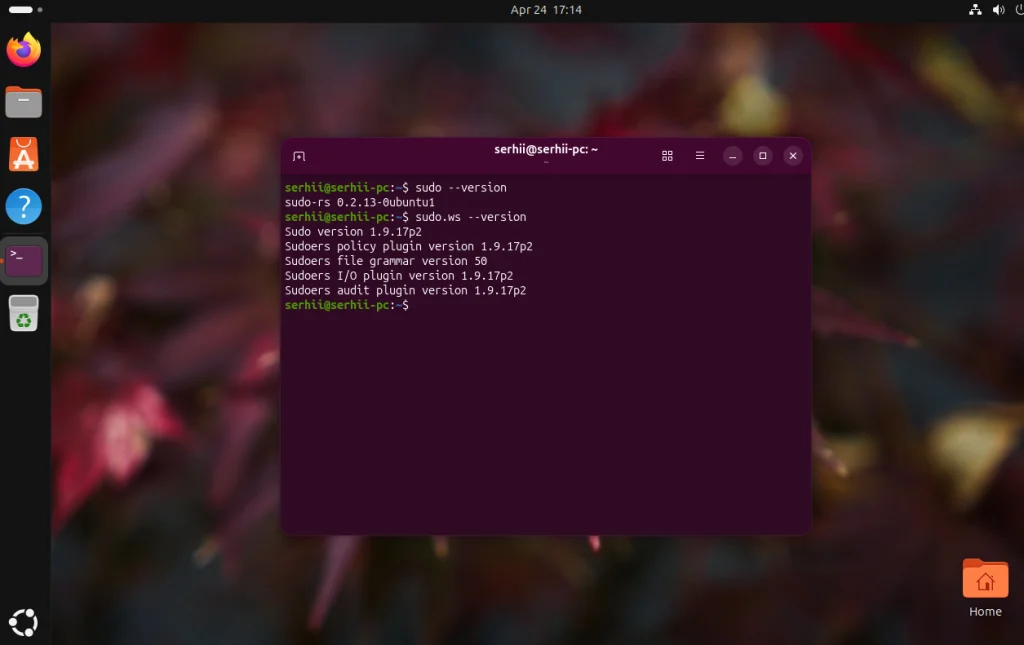Click 'Sudoers file grammar version 50' line
The image size is (1024, 645).
[385, 261]
